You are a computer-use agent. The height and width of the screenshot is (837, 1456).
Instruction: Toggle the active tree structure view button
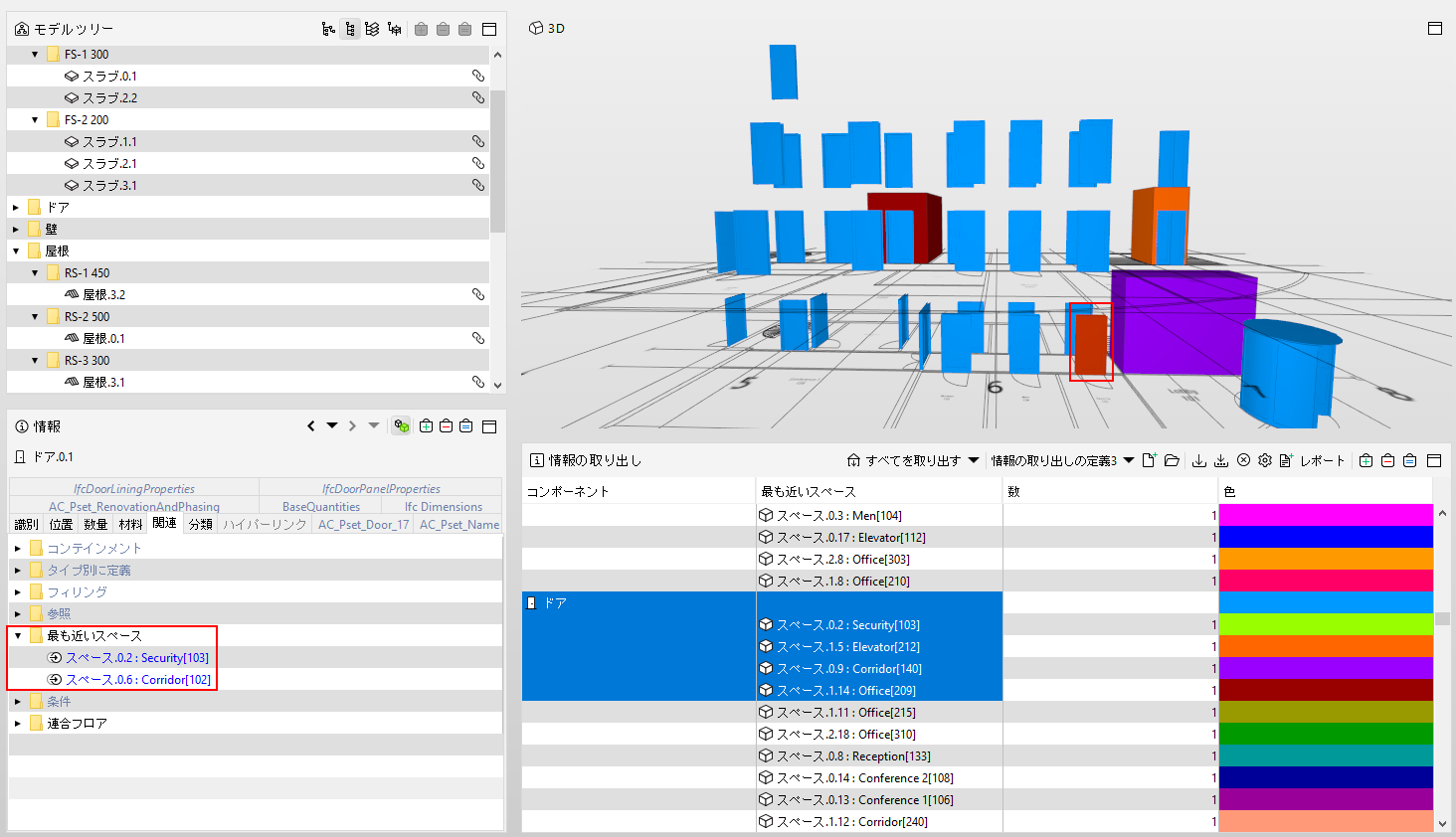tap(350, 29)
